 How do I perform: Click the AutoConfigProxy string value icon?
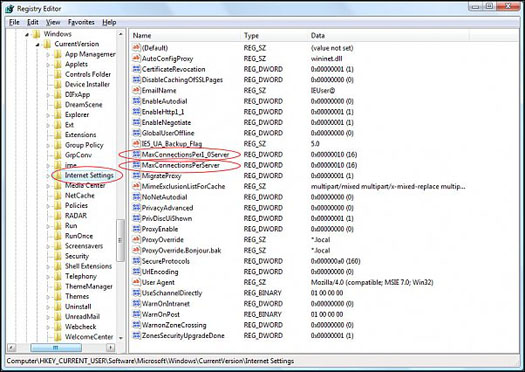pos(136,58)
